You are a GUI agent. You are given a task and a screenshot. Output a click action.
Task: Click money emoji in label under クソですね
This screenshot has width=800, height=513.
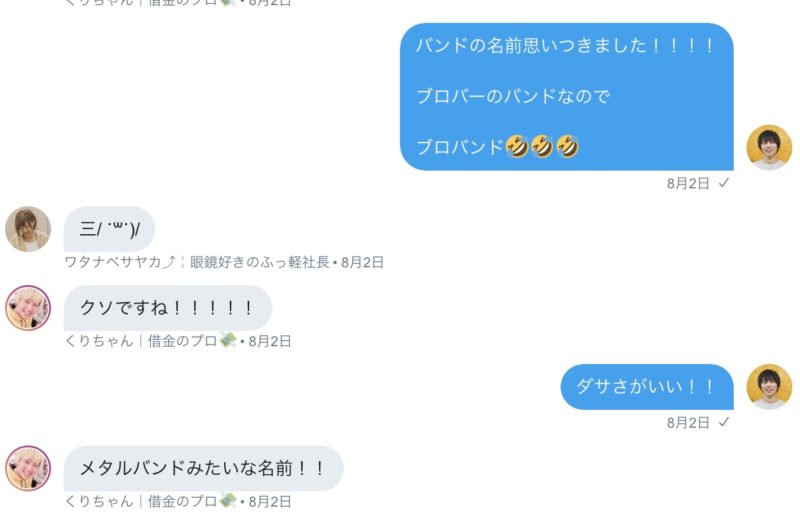pos(228,340)
